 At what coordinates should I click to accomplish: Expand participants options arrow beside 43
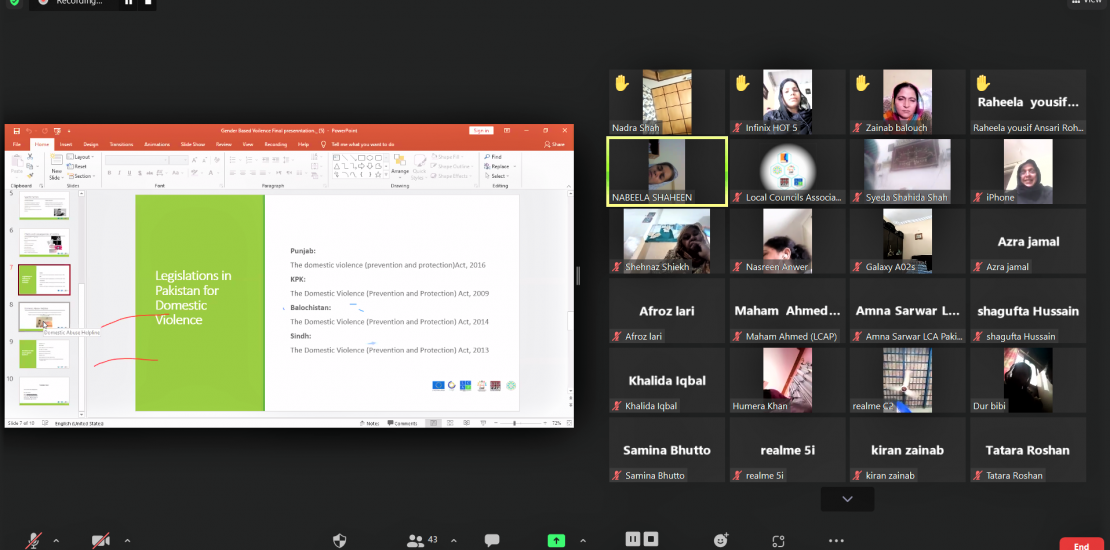pos(453,541)
